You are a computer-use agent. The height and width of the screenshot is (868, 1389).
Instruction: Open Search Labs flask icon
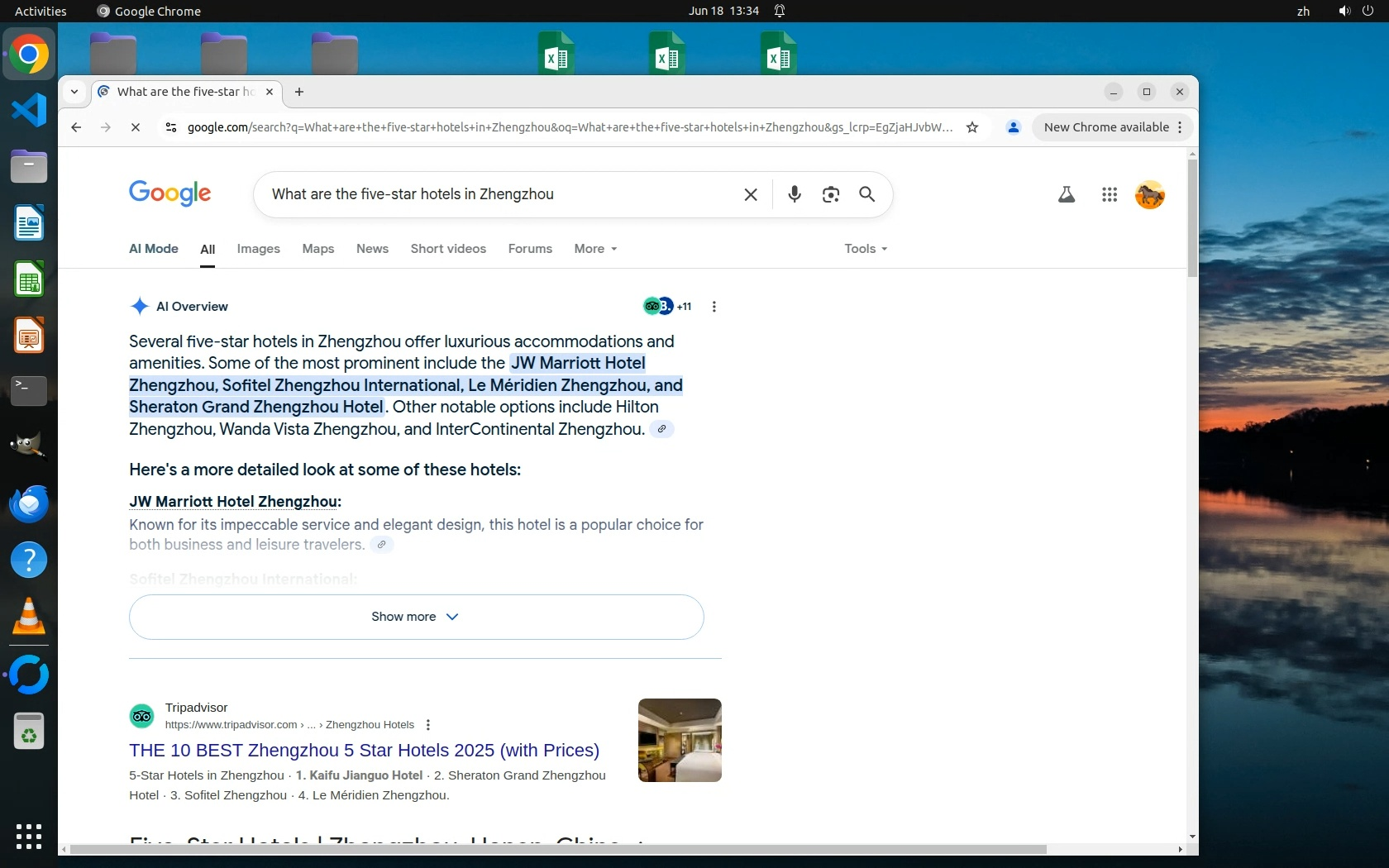coord(1066,194)
